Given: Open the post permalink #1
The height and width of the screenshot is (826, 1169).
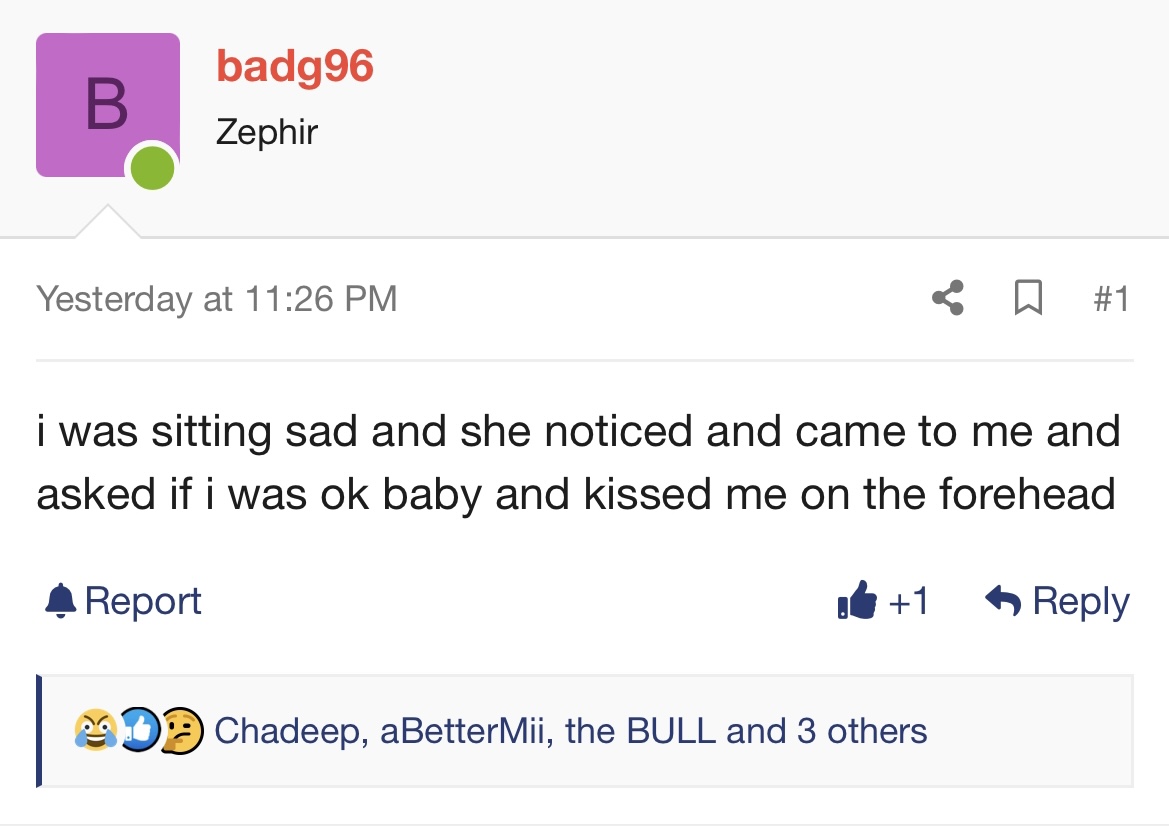Looking at the screenshot, I should click(x=1111, y=298).
